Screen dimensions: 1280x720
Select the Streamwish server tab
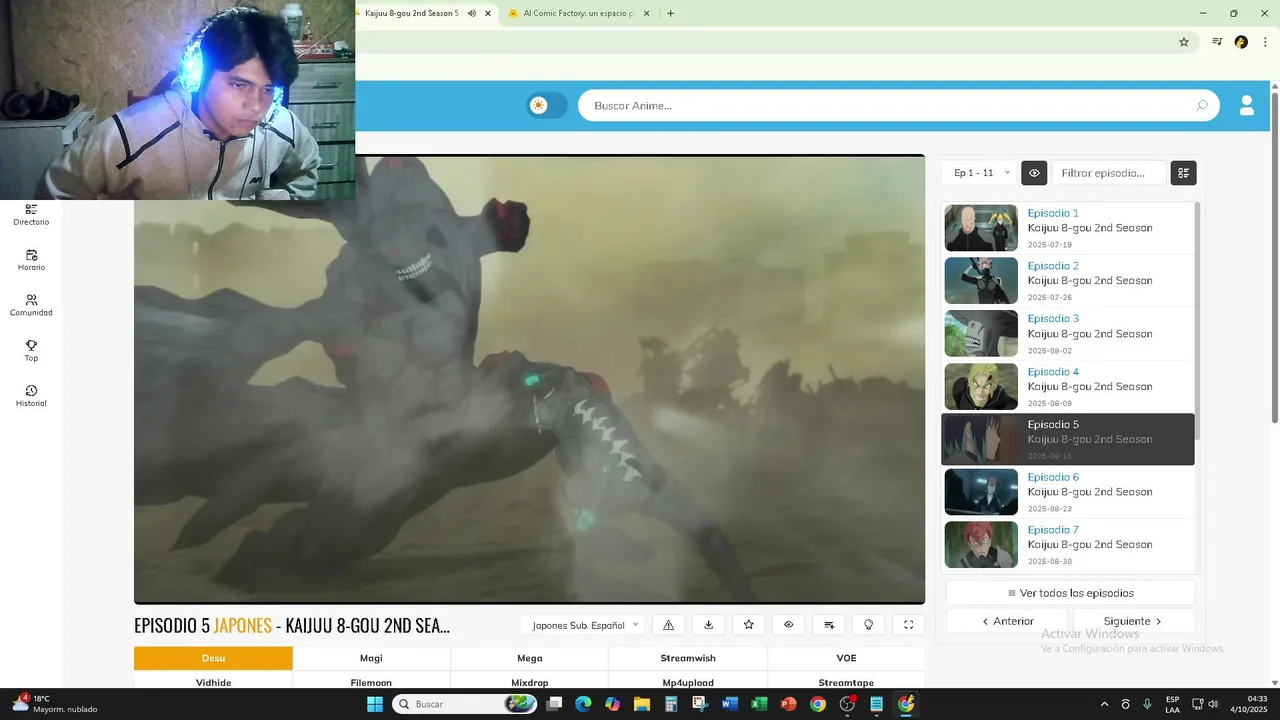pos(688,658)
